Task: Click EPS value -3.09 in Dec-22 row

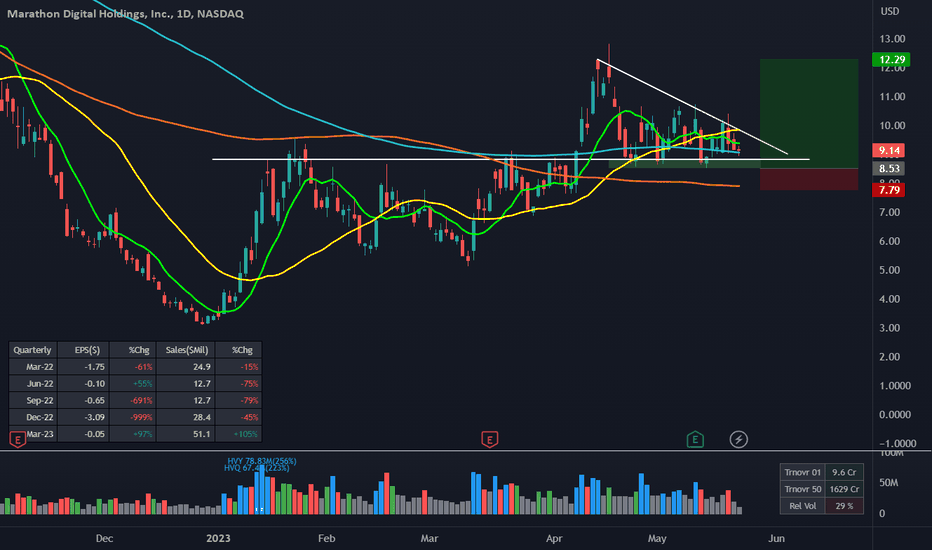Action: pyautogui.click(x=95, y=417)
